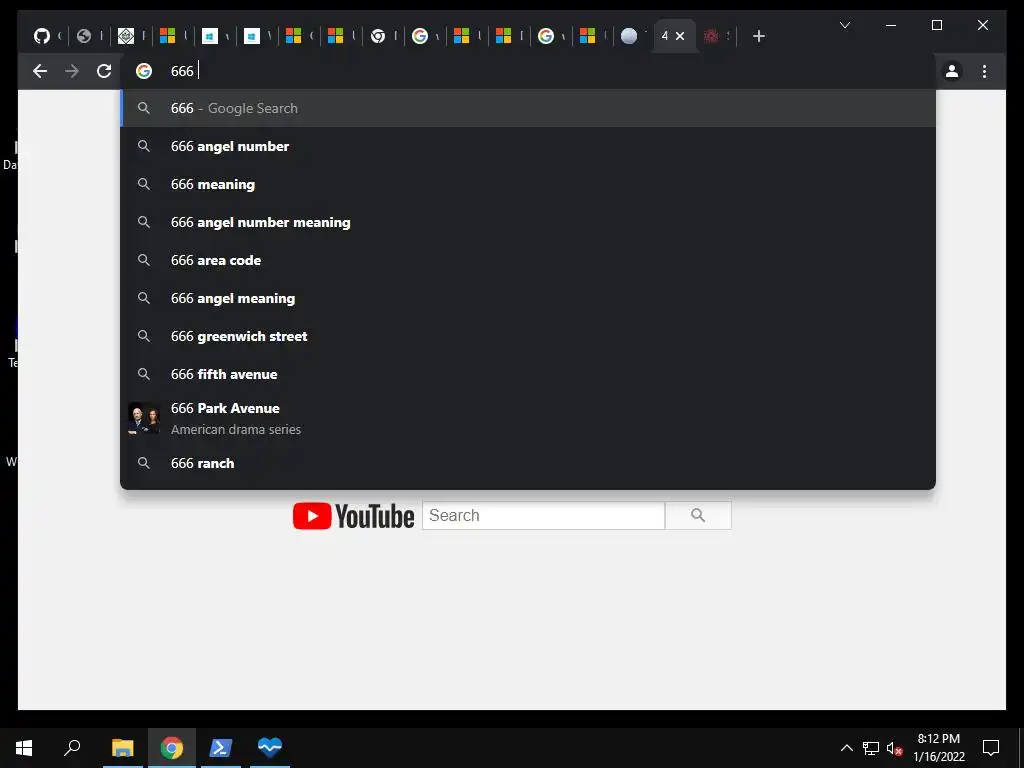Viewport: 1024px width, 768px height.
Task: Open a new tab with the plus button
Action: coord(758,36)
